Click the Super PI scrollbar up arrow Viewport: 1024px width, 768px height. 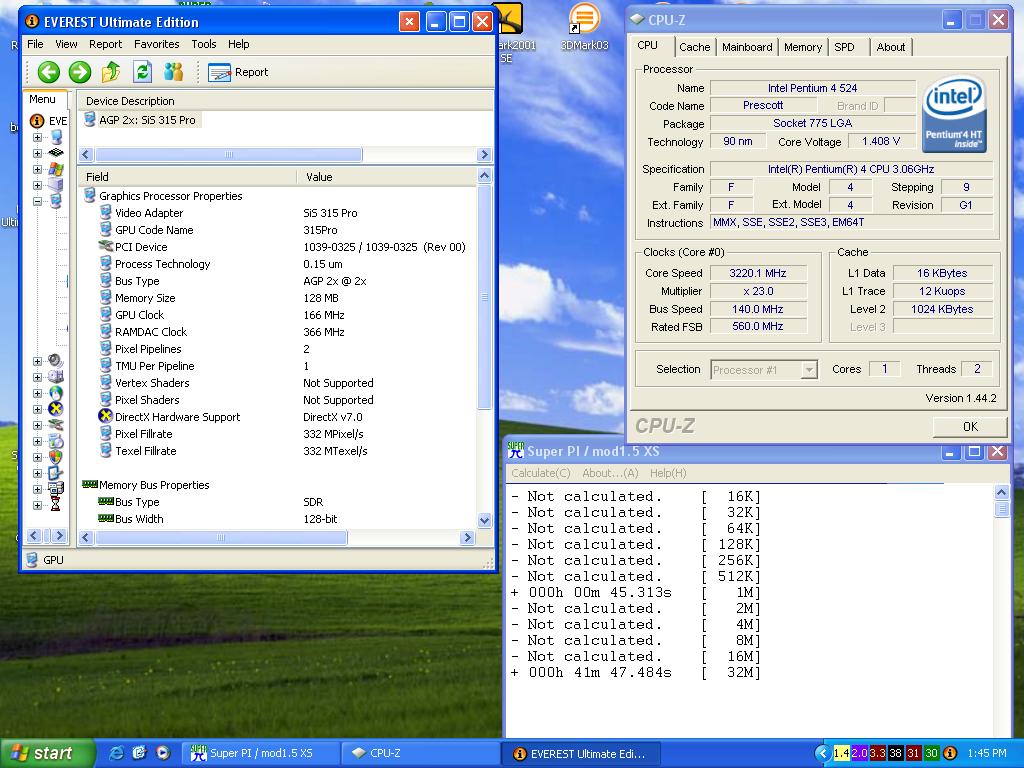pos(1001,492)
